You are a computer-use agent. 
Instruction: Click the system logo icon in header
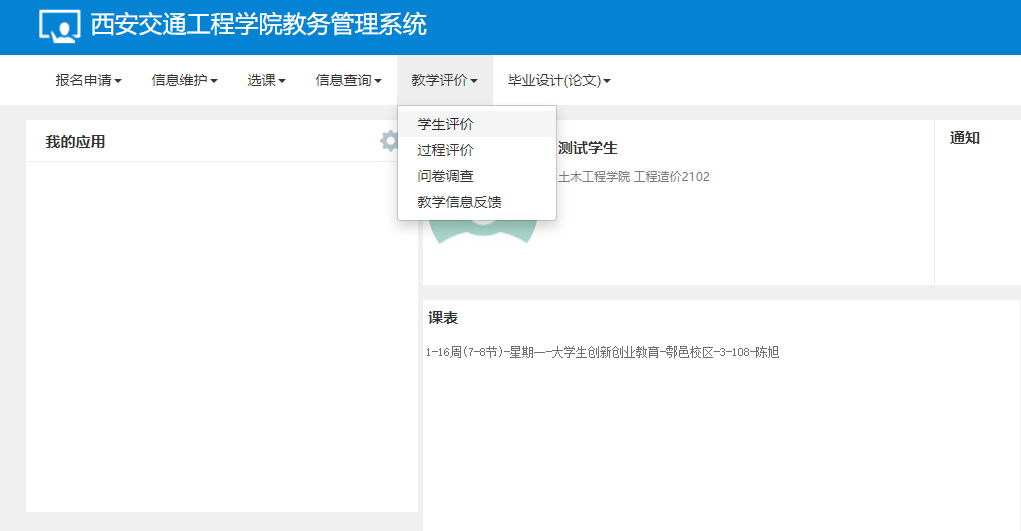59,27
